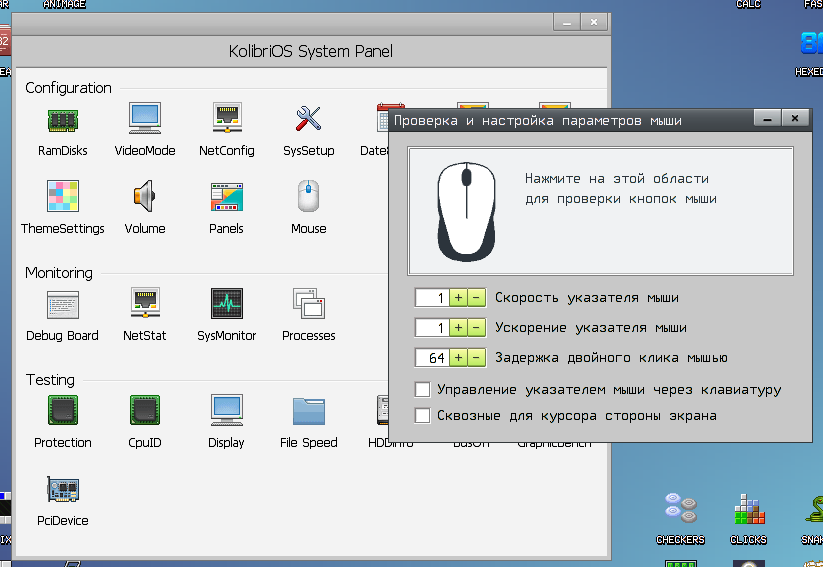Toggle the screen edge wrap-through cursor checkbox
823x567 pixels.
tap(423, 415)
